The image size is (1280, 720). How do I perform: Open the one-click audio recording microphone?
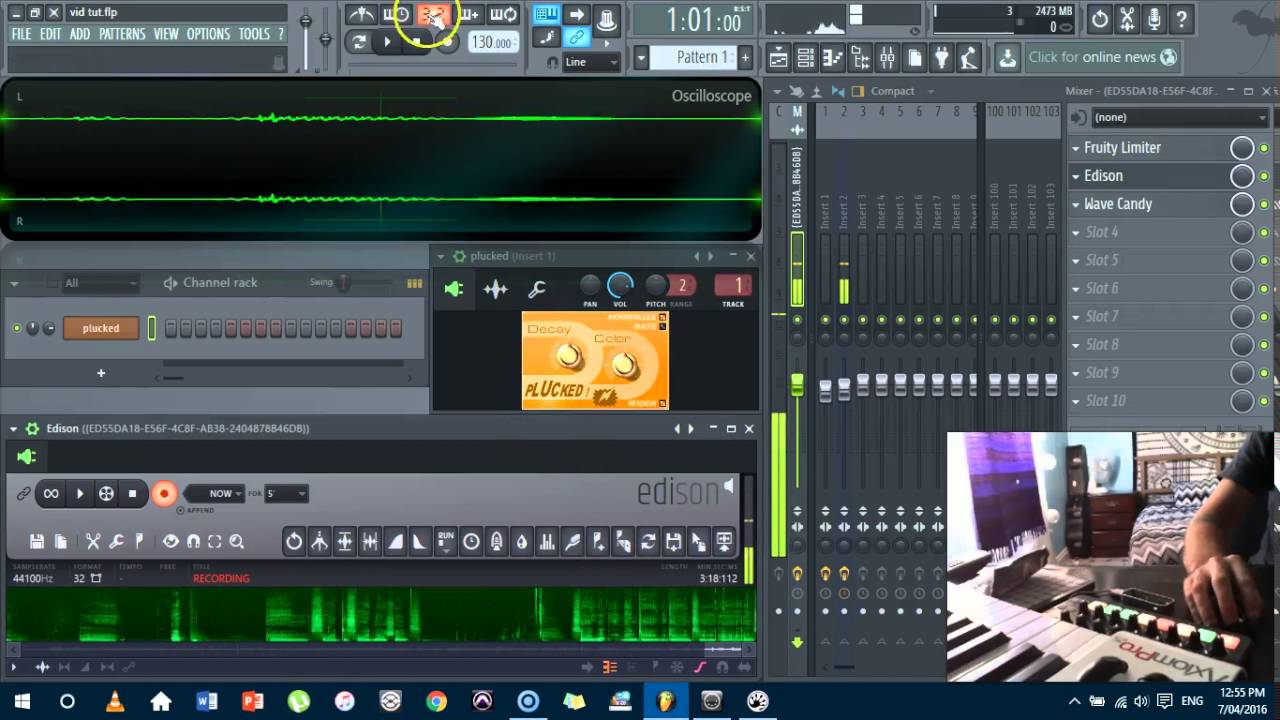coord(1154,18)
